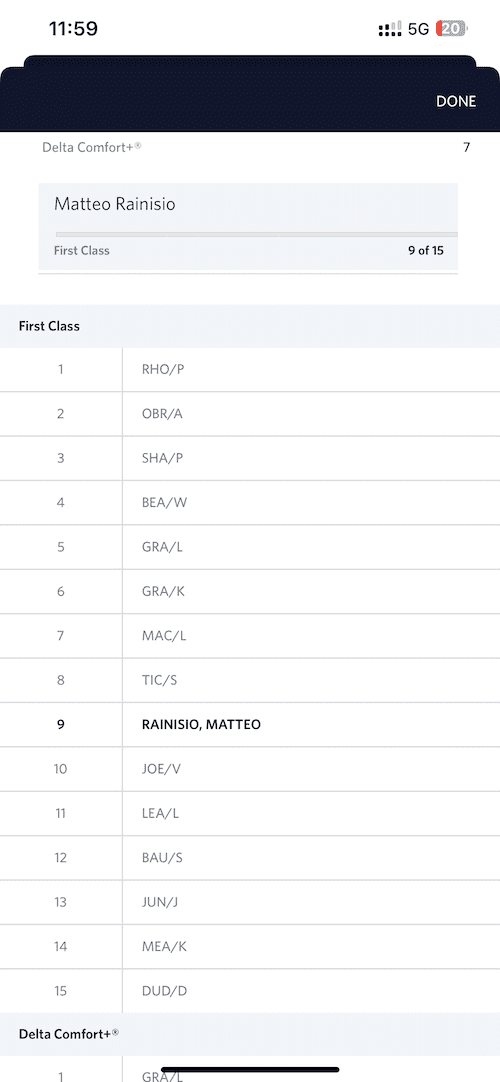This screenshot has width=500, height=1082.
Task: Select upgrade list row JOE/V
Action: coord(250,769)
